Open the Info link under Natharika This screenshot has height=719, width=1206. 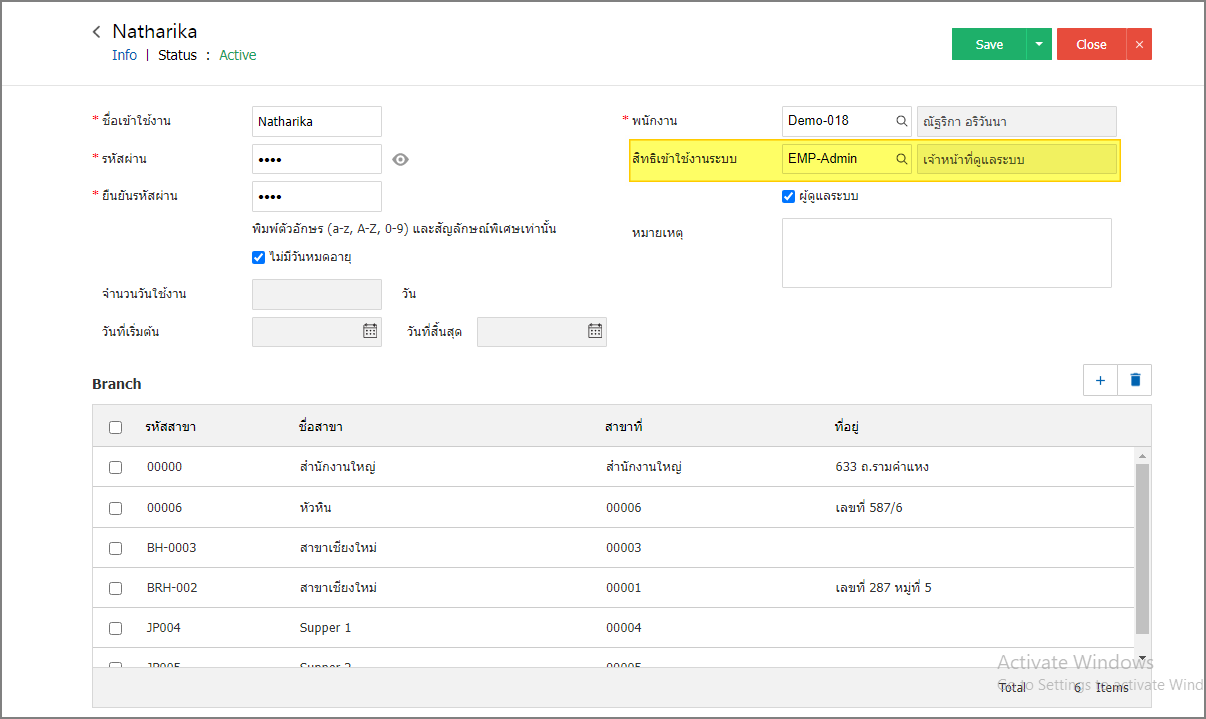point(124,55)
